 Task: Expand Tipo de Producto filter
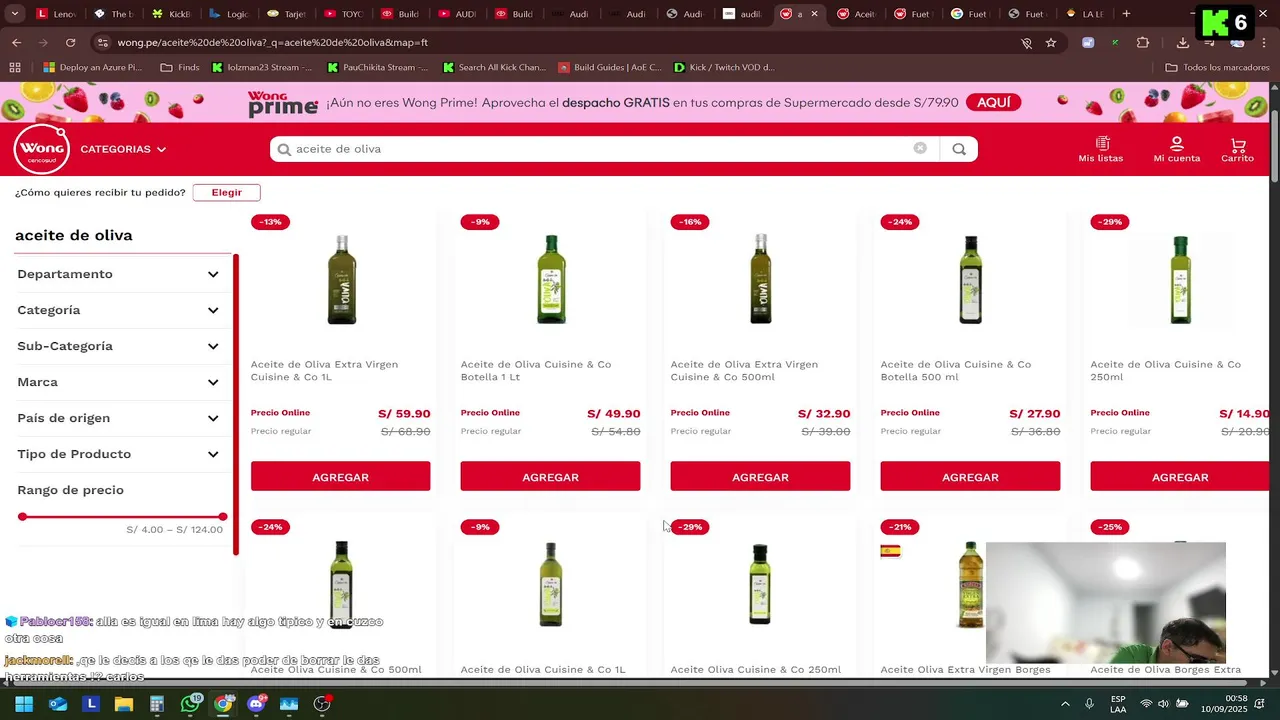tap(118, 454)
